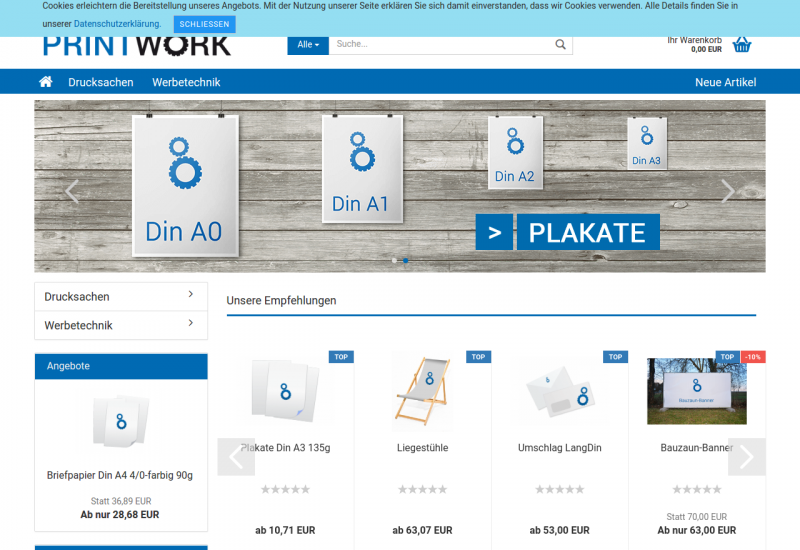Click the home icon in navigation bar

pyautogui.click(x=45, y=82)
